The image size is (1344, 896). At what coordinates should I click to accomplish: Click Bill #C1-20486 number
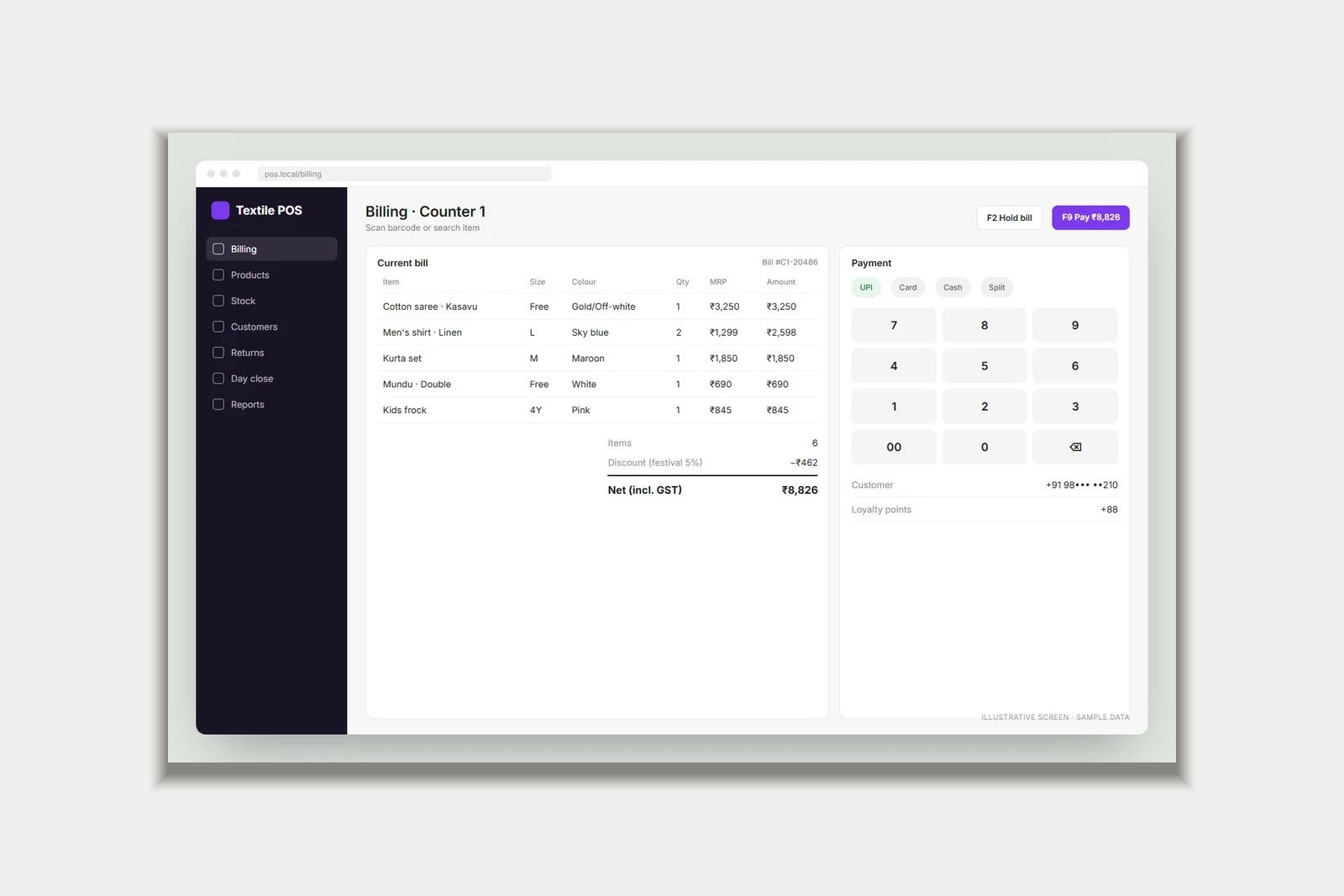pyautogui.click(x=790, y=262)
